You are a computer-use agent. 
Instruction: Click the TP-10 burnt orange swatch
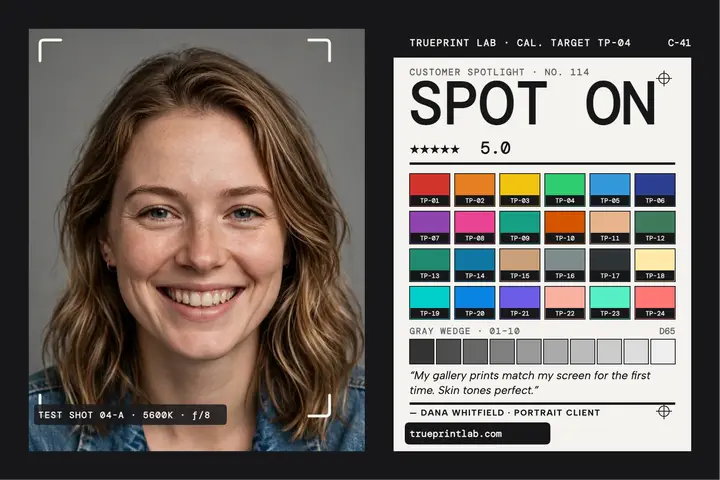565,227
